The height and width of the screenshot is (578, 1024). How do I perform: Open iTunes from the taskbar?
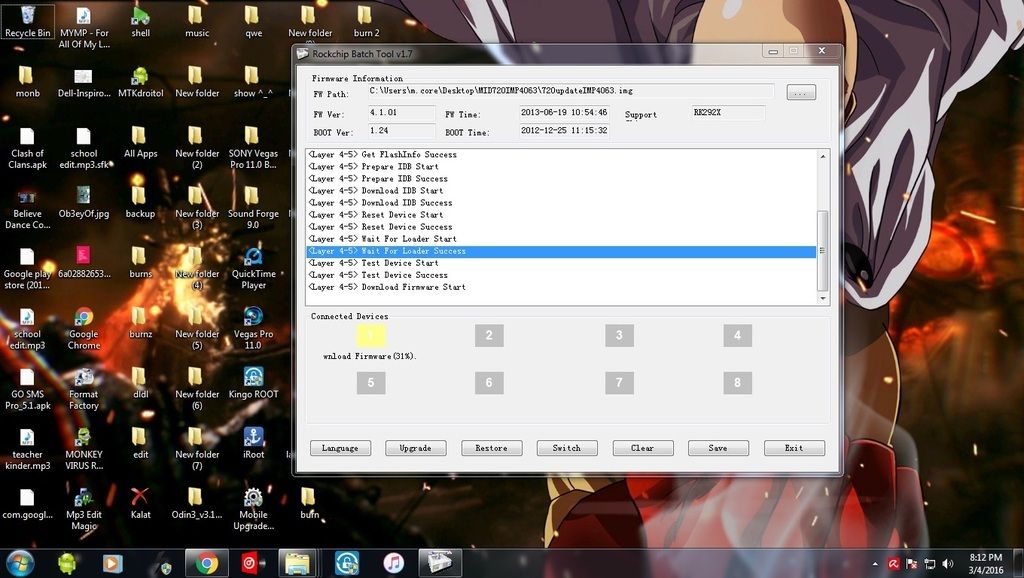[x=393, y=563]
